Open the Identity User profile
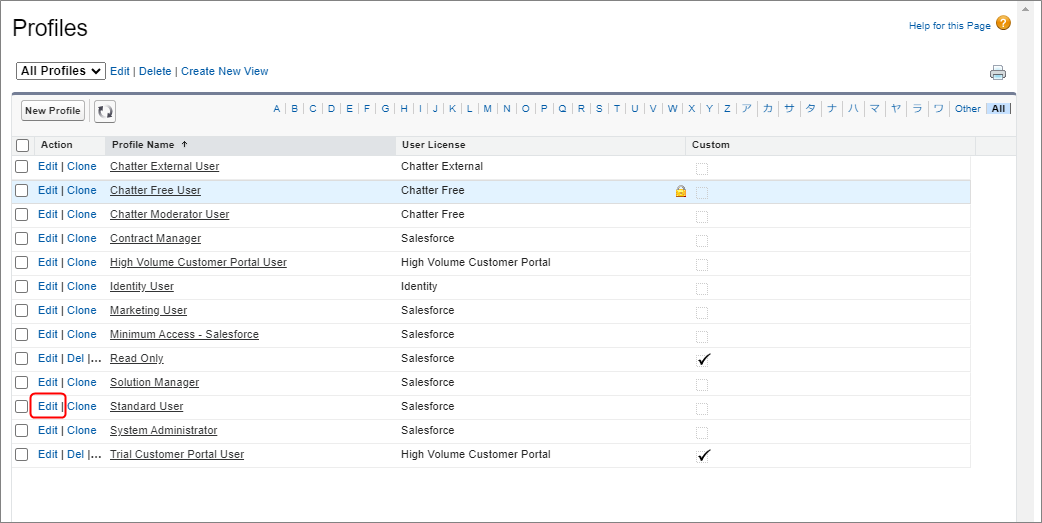Viewport: 1042px width, 523px height. [142, 286]
